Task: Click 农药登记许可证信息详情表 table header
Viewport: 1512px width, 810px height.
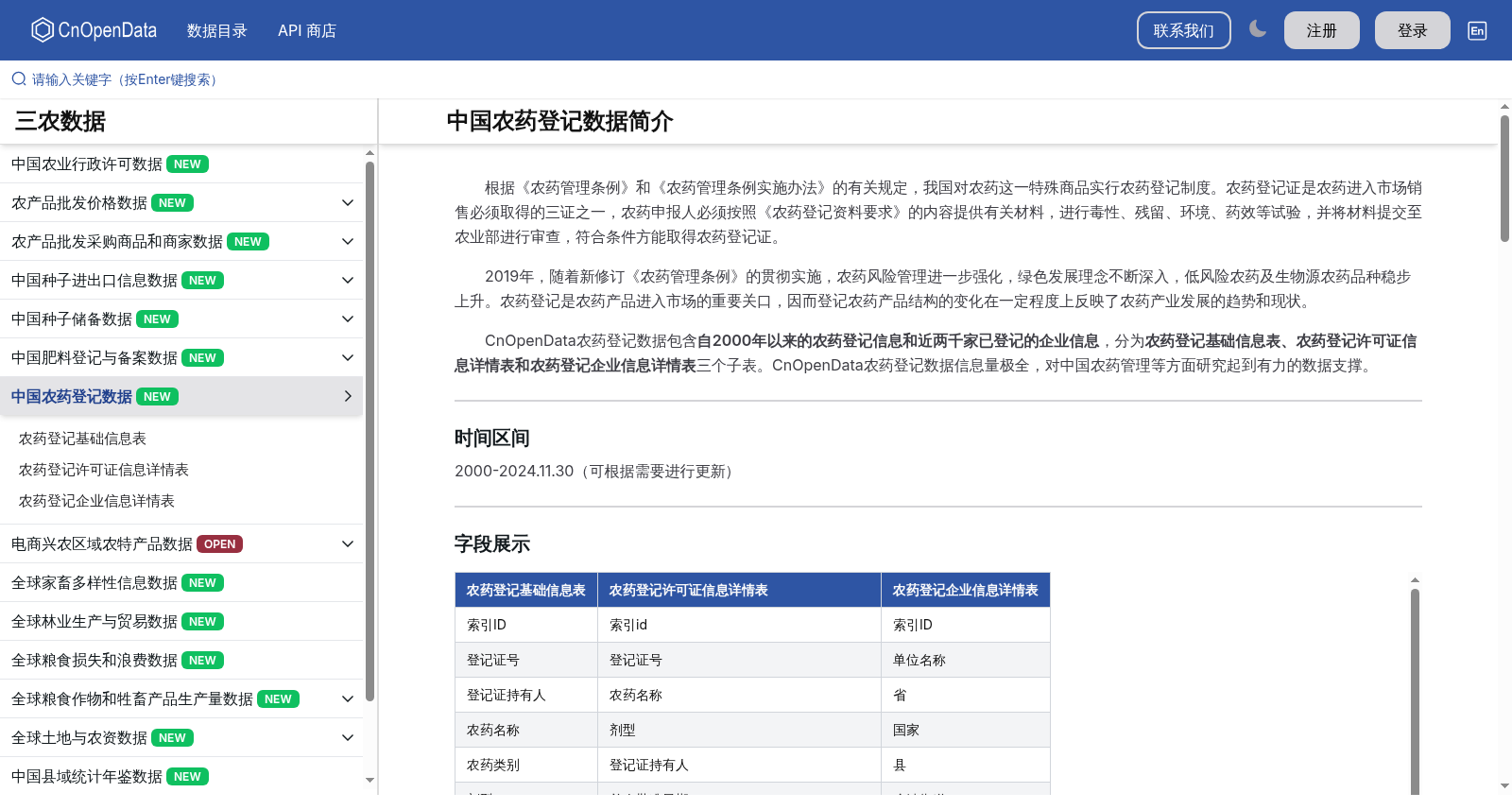Action: coord(739,590)
